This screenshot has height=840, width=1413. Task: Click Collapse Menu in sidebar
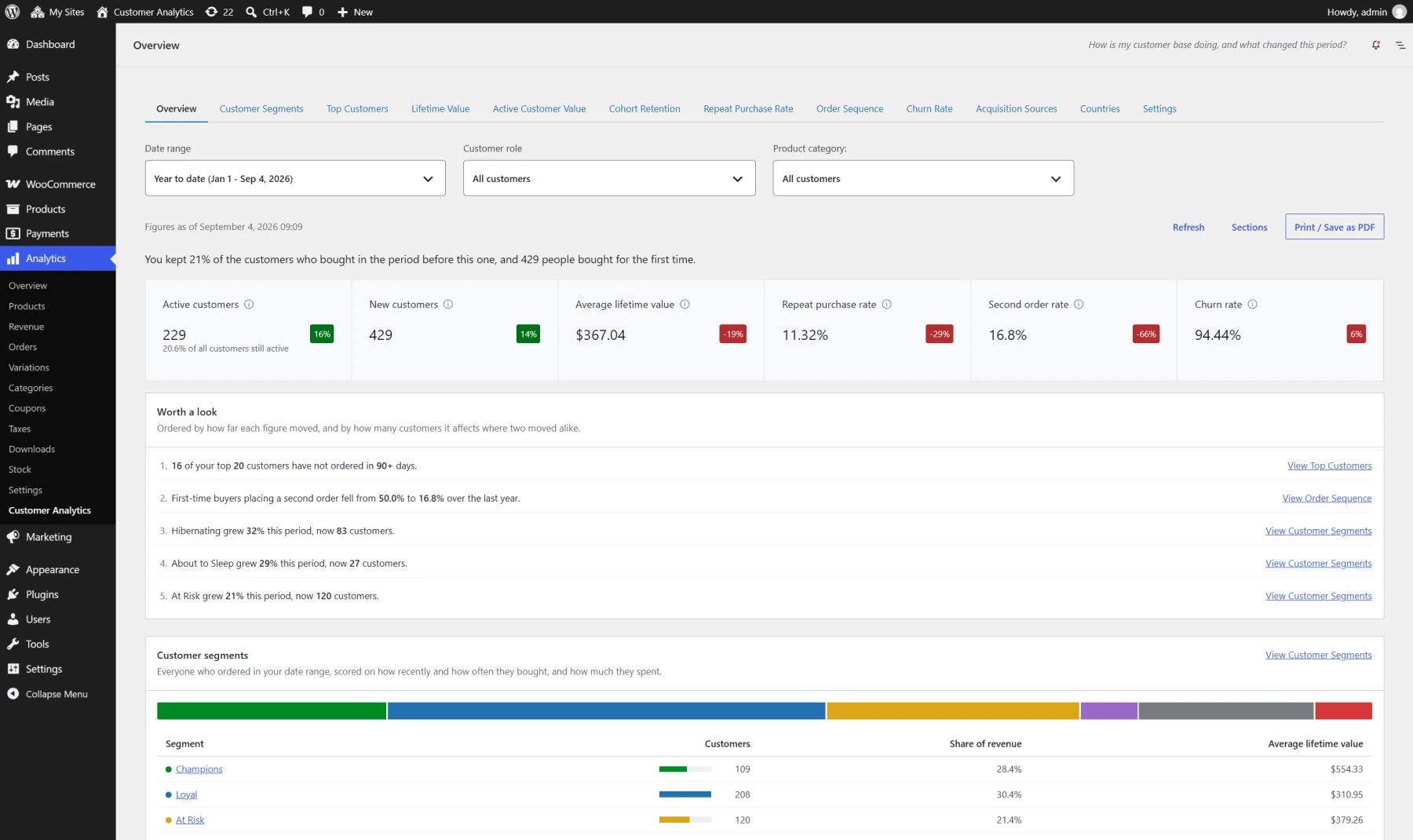(58, 694)
